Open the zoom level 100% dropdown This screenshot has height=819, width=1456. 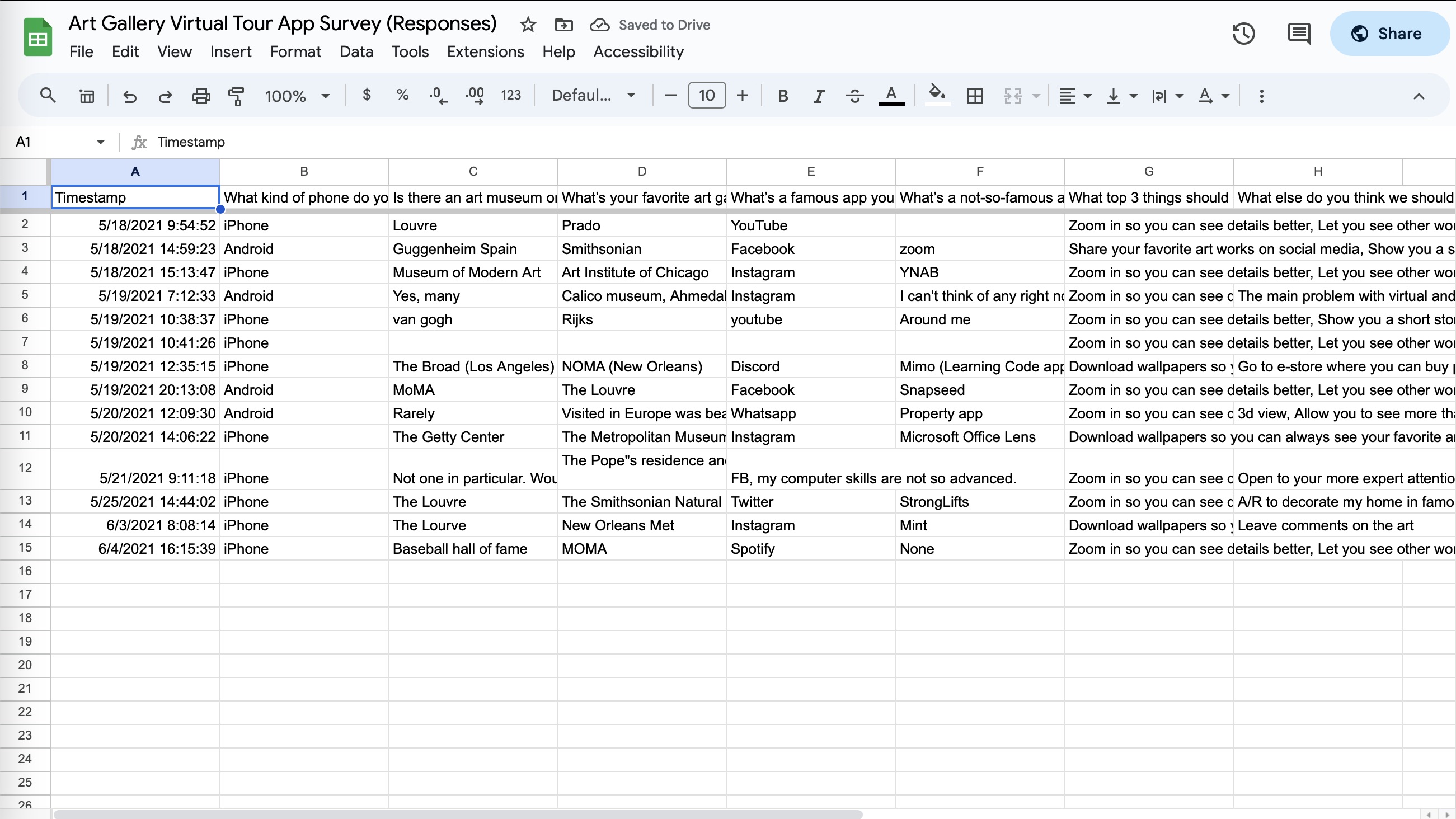tap(297, 96)
